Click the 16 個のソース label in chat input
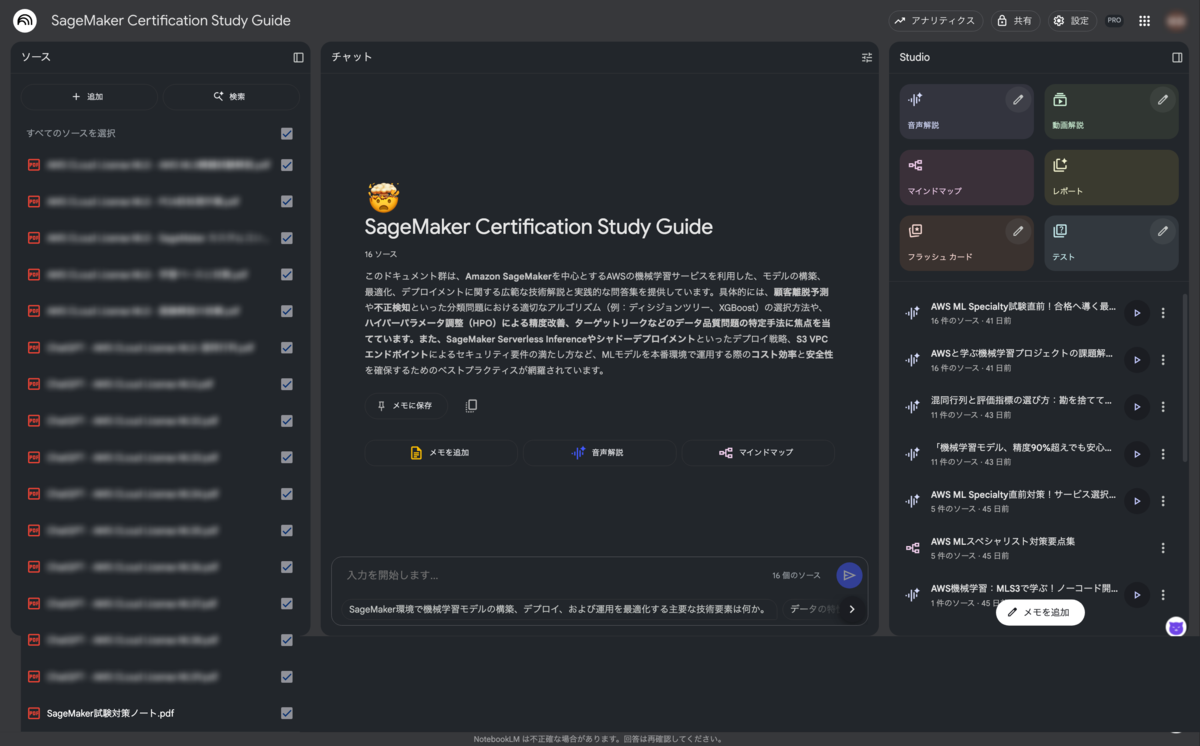This screenshot has width=1200, height=746. pyautogui.click(x=796, y=576)
